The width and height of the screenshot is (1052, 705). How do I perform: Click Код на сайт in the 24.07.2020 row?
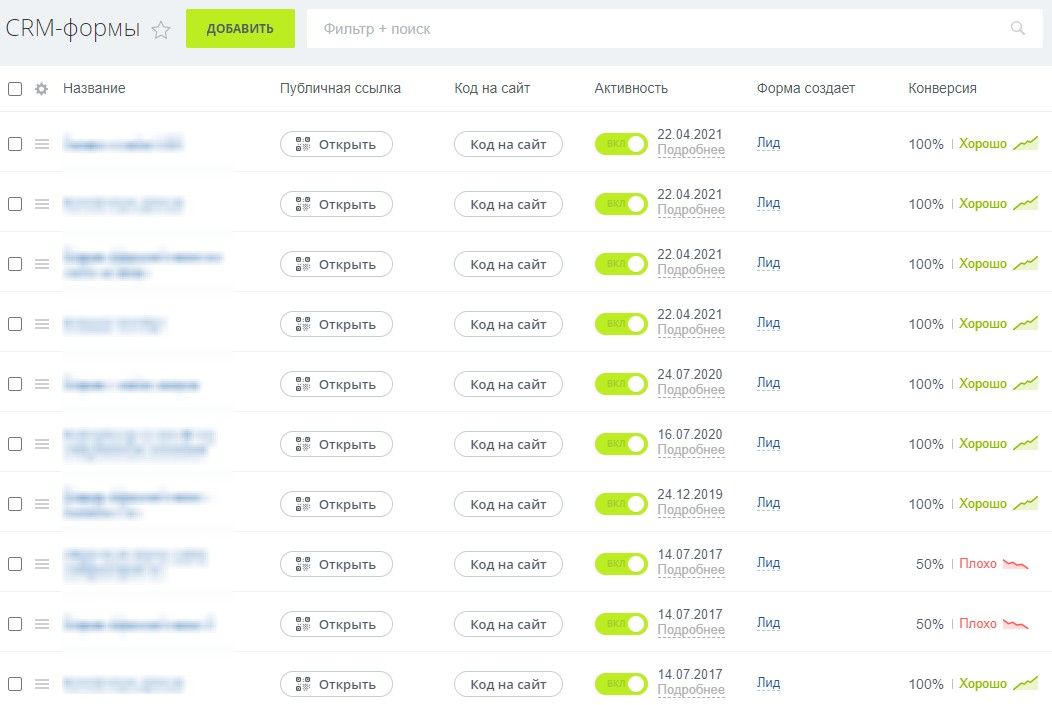(x=508, y=384)
